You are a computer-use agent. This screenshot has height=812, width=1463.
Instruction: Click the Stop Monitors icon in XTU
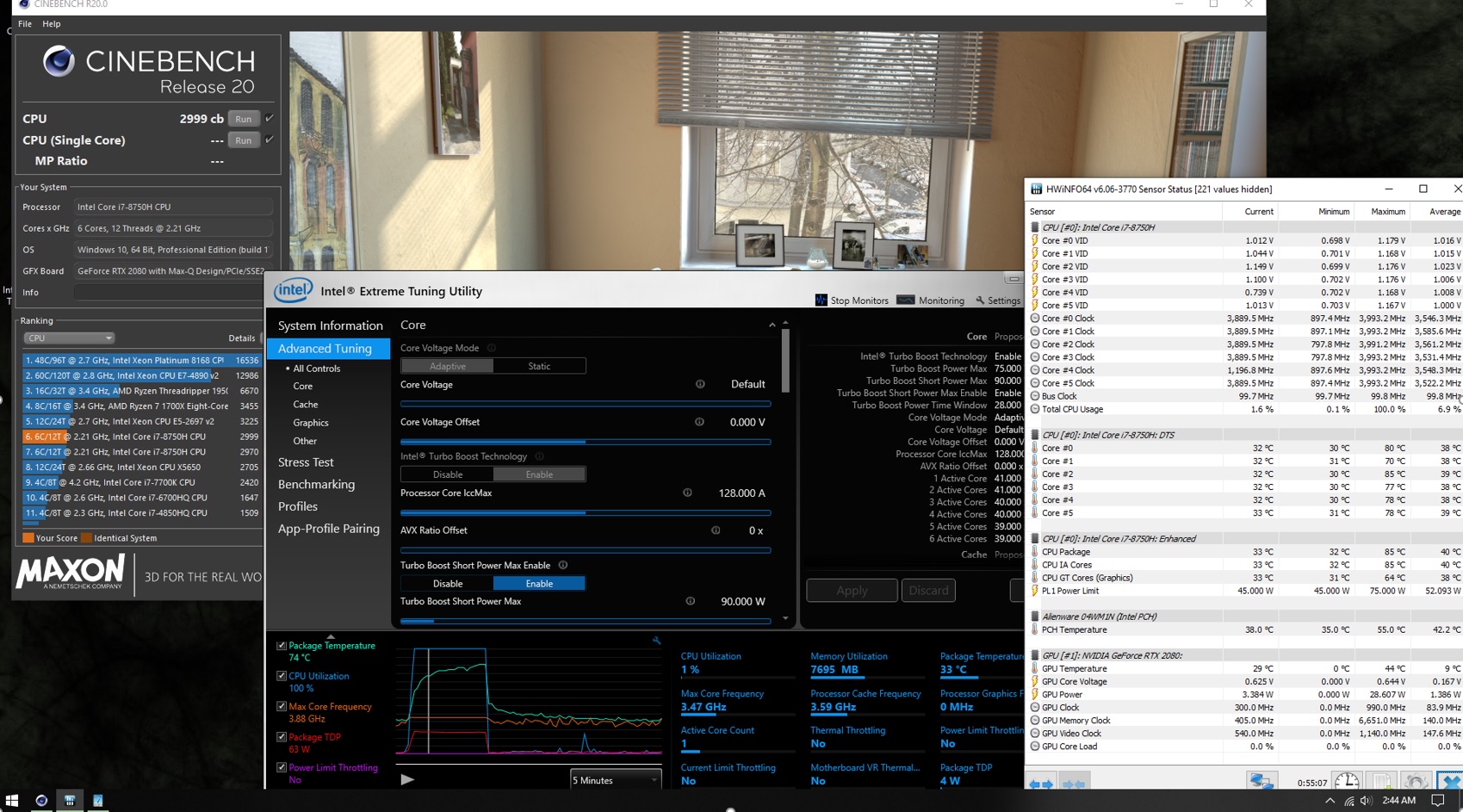pyautogui.click(x=821, y=300)
